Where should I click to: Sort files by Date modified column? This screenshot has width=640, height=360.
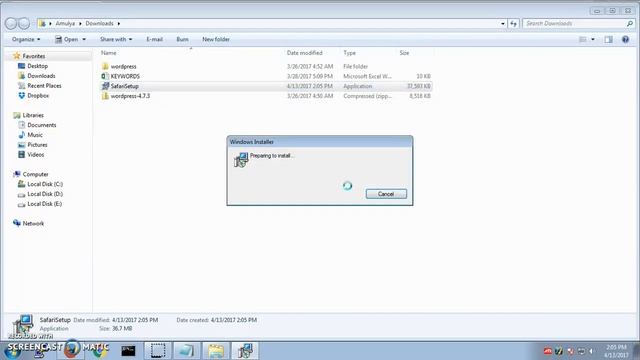click(304, 53)
